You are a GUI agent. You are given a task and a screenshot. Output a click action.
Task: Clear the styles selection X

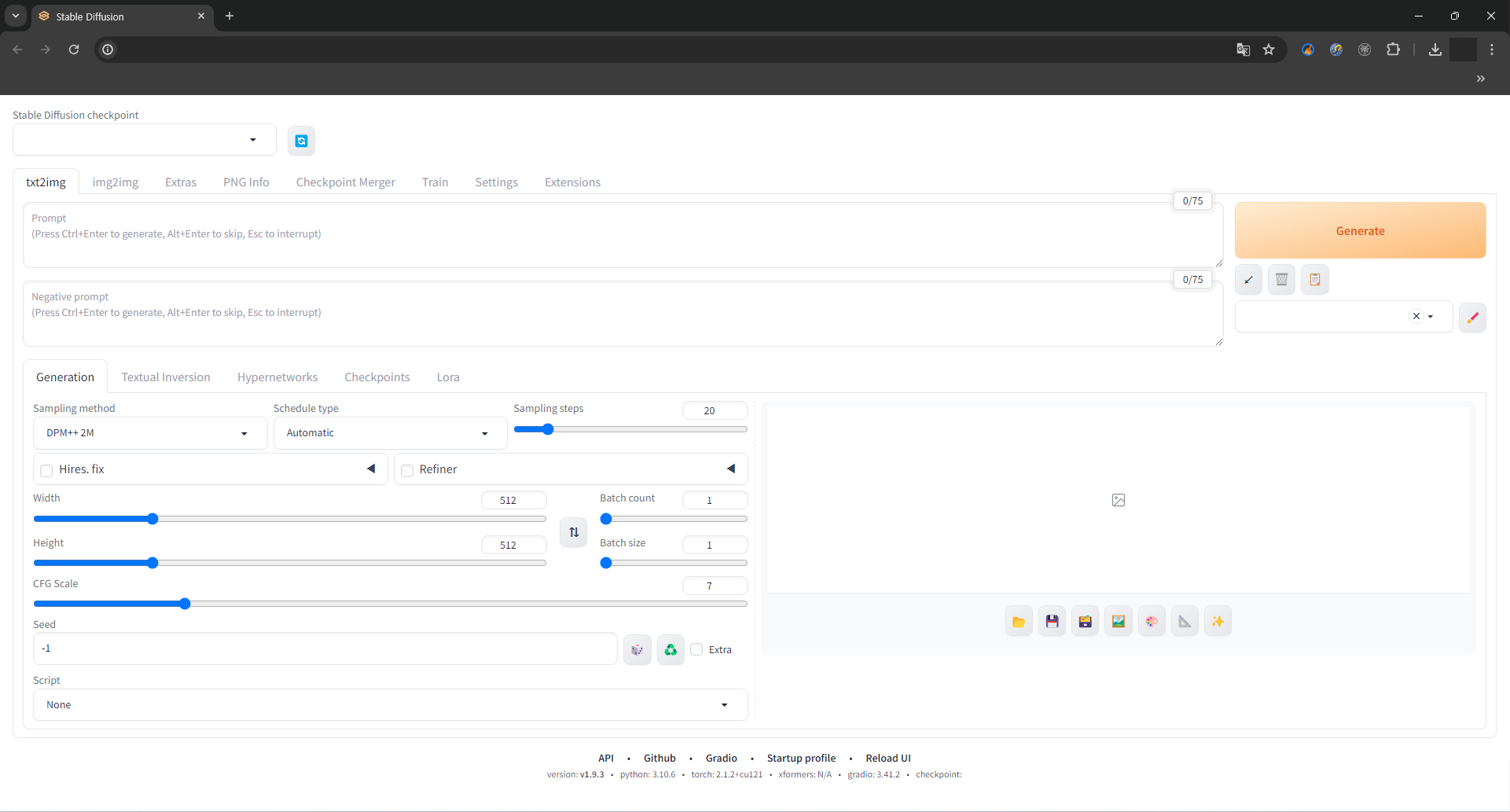1416,316
